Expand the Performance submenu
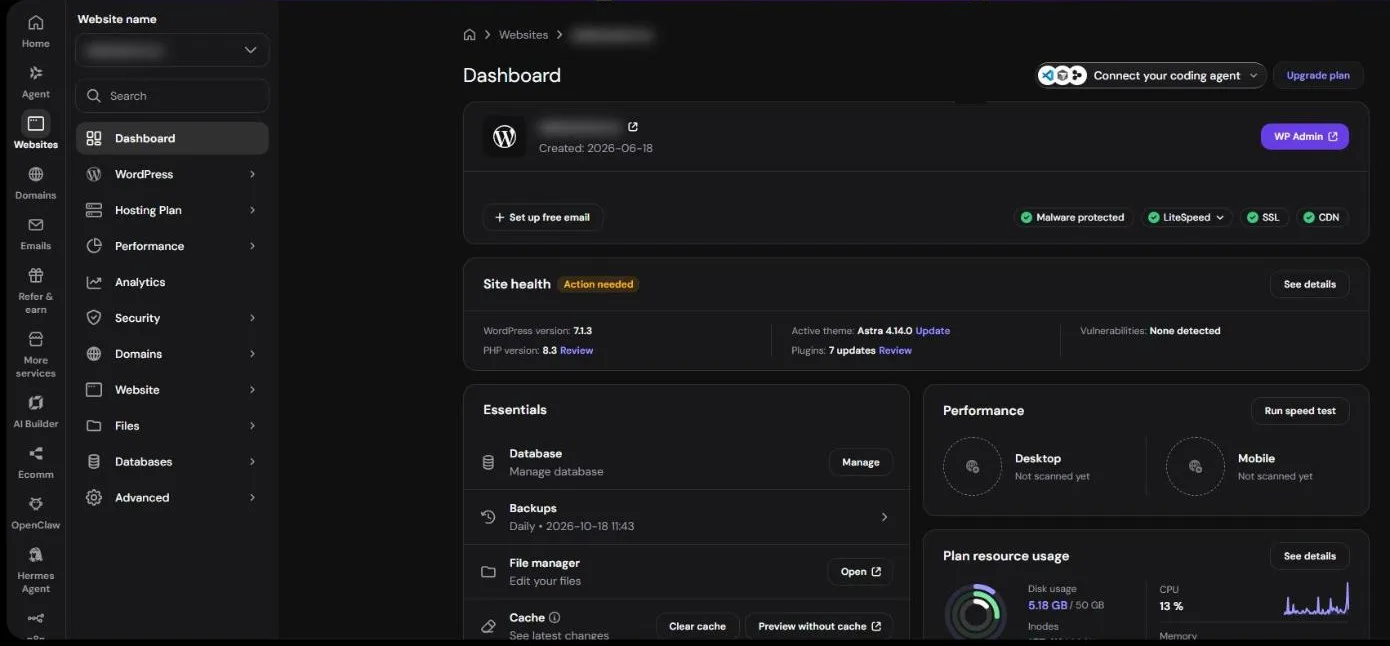The width and height of the screenshot is (1390, 646). 252,246
